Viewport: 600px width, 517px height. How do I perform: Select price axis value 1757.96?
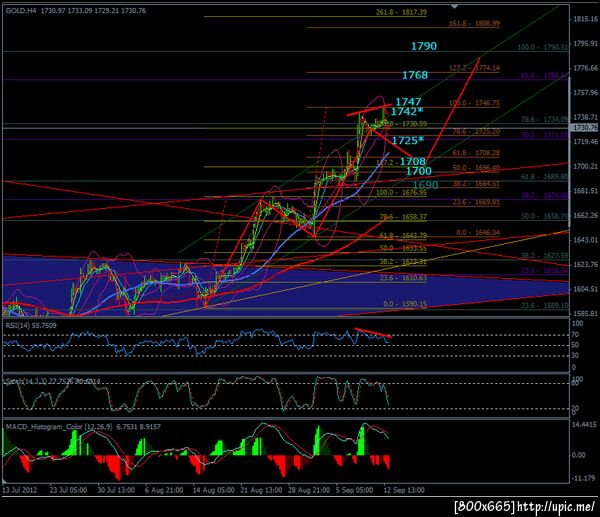click(585, 93)
